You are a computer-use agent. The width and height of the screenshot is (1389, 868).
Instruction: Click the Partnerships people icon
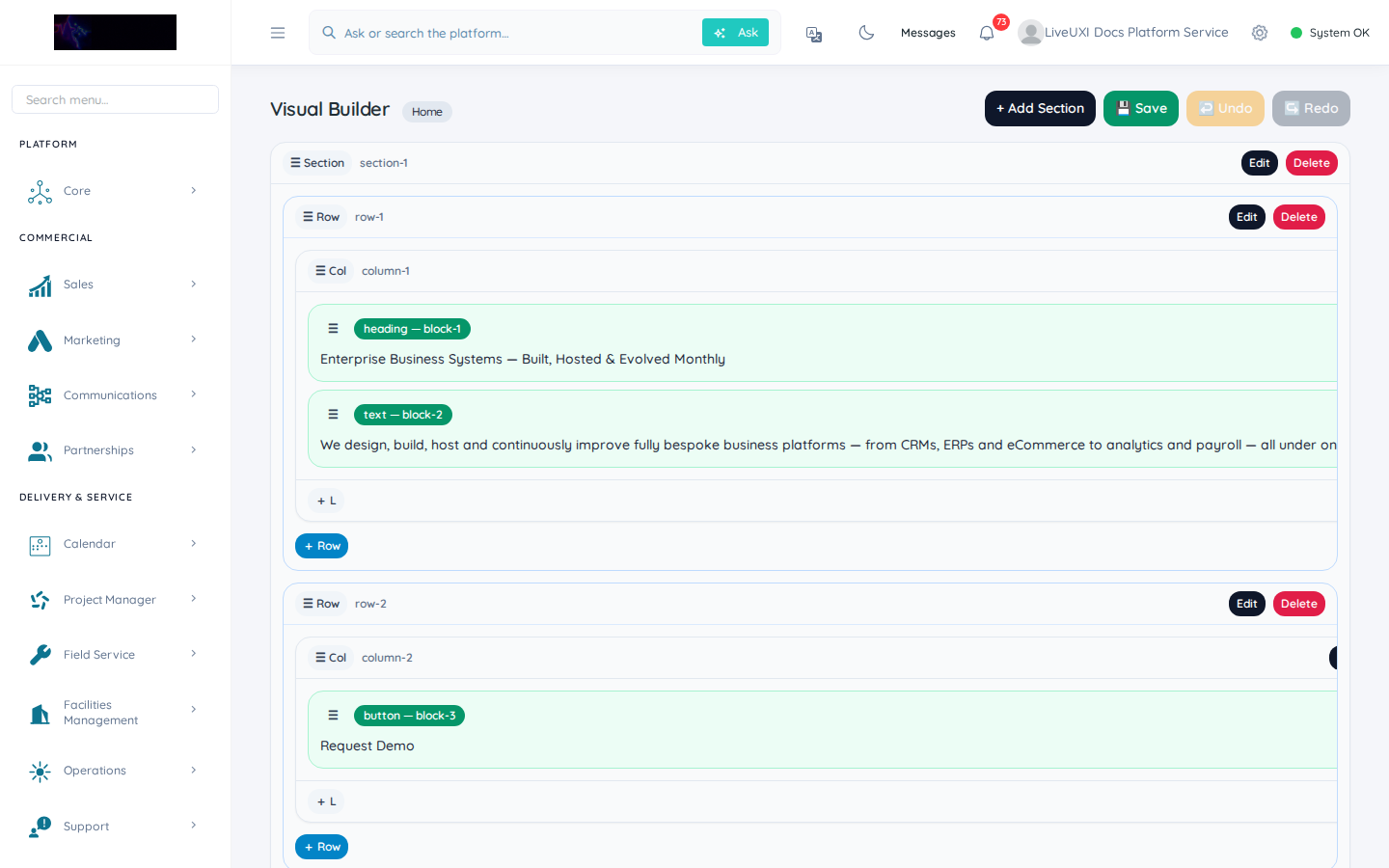(40, 451)
